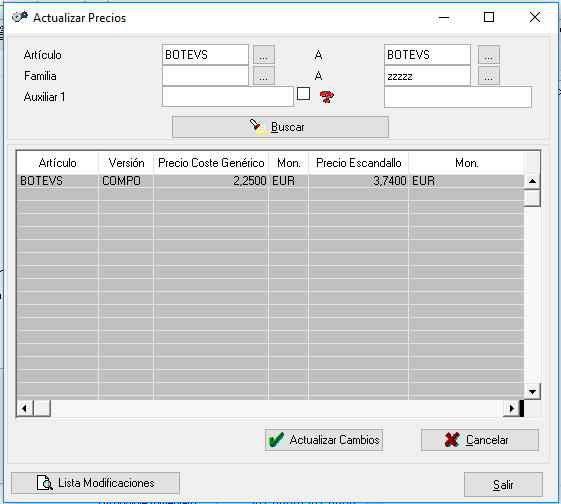Click the Salir button
The width and height of the screenshot is (561, 504).
503,484
